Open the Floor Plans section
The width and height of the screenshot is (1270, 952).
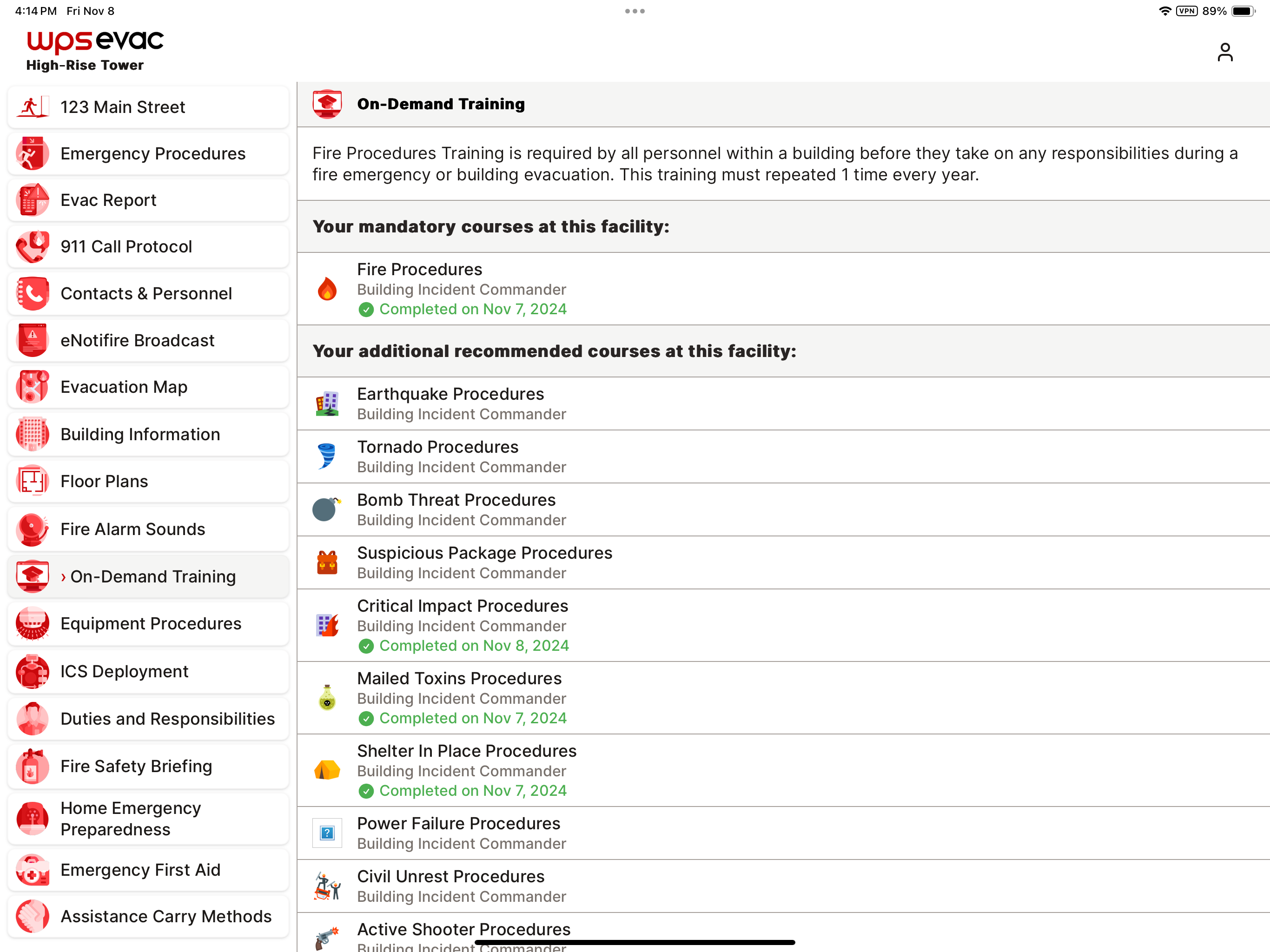148,481
